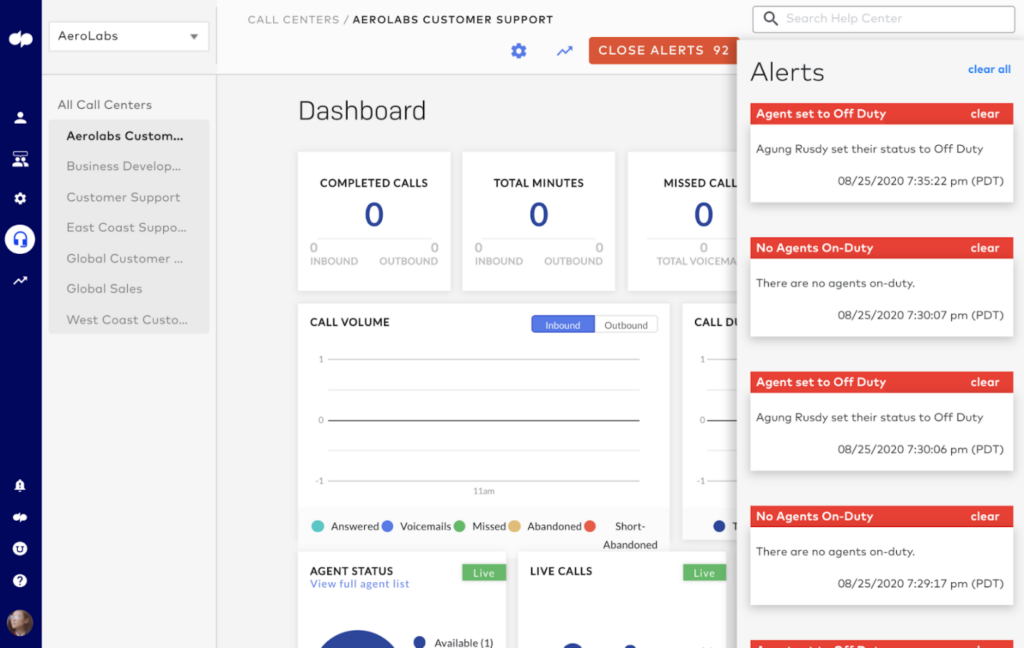Toggle the Abandoned legend yellow dot

(x=515, y=526)
